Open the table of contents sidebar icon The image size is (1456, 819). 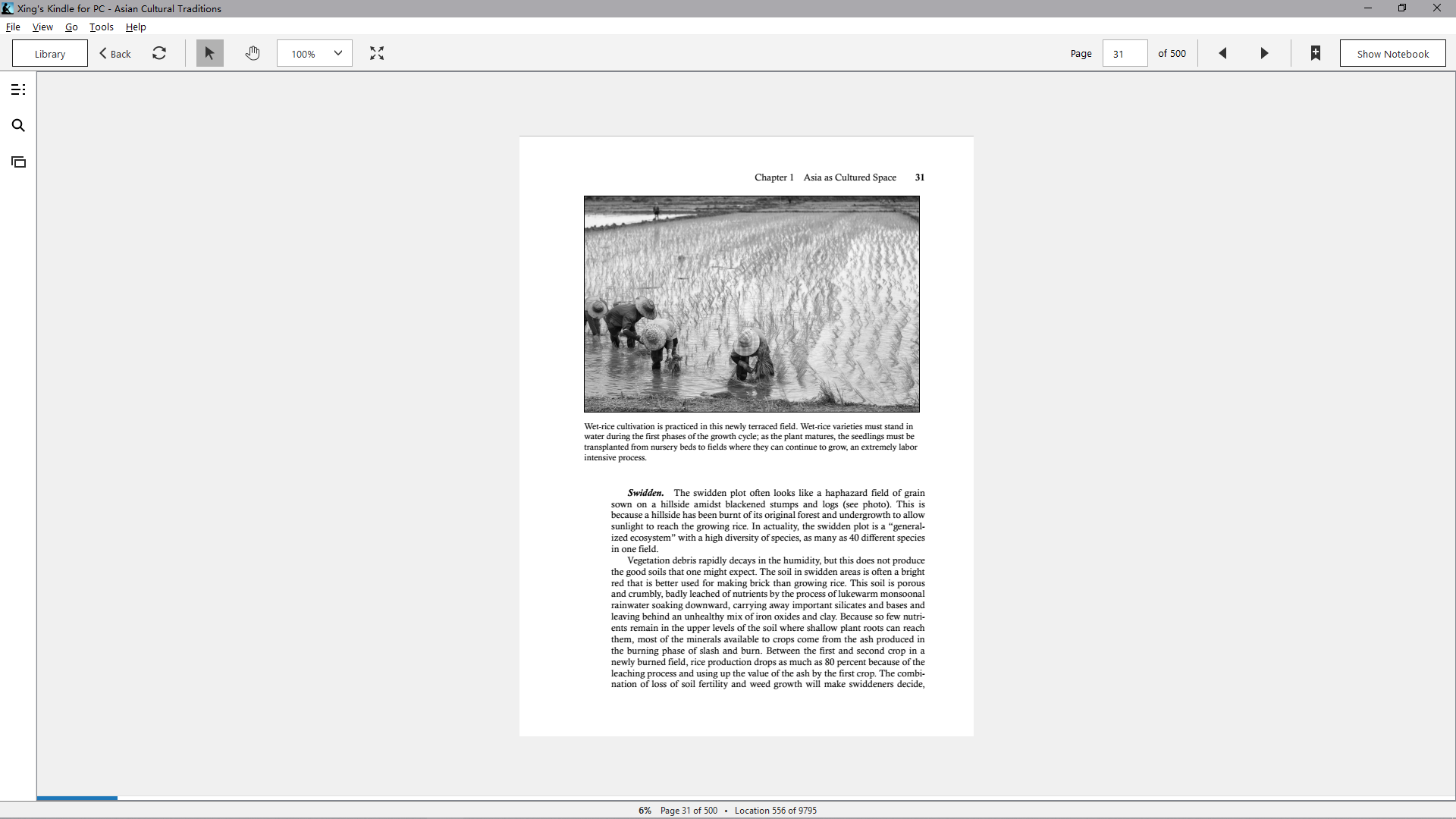[x=18, y=89]
